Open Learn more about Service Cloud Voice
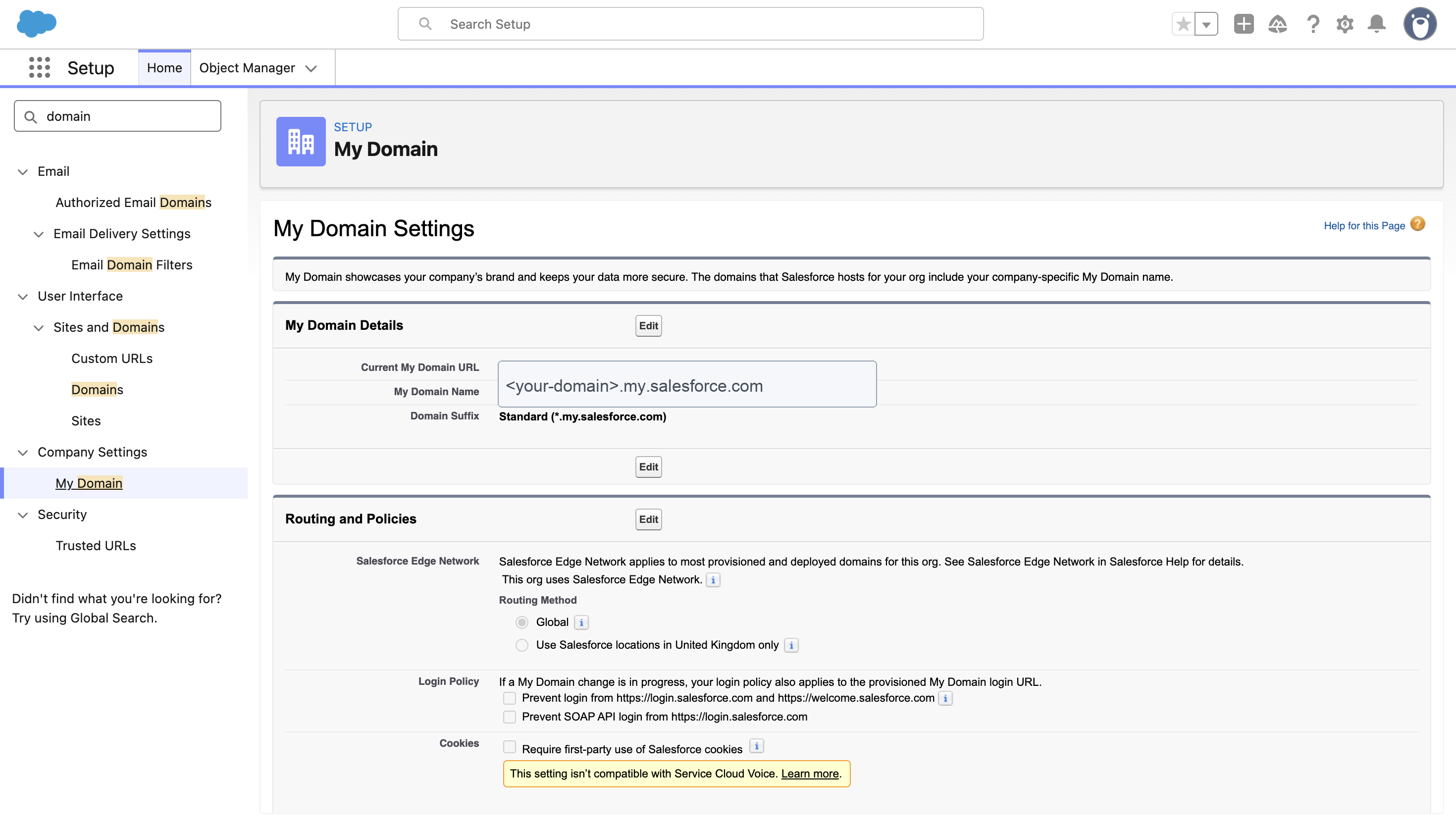 point(810,774)
